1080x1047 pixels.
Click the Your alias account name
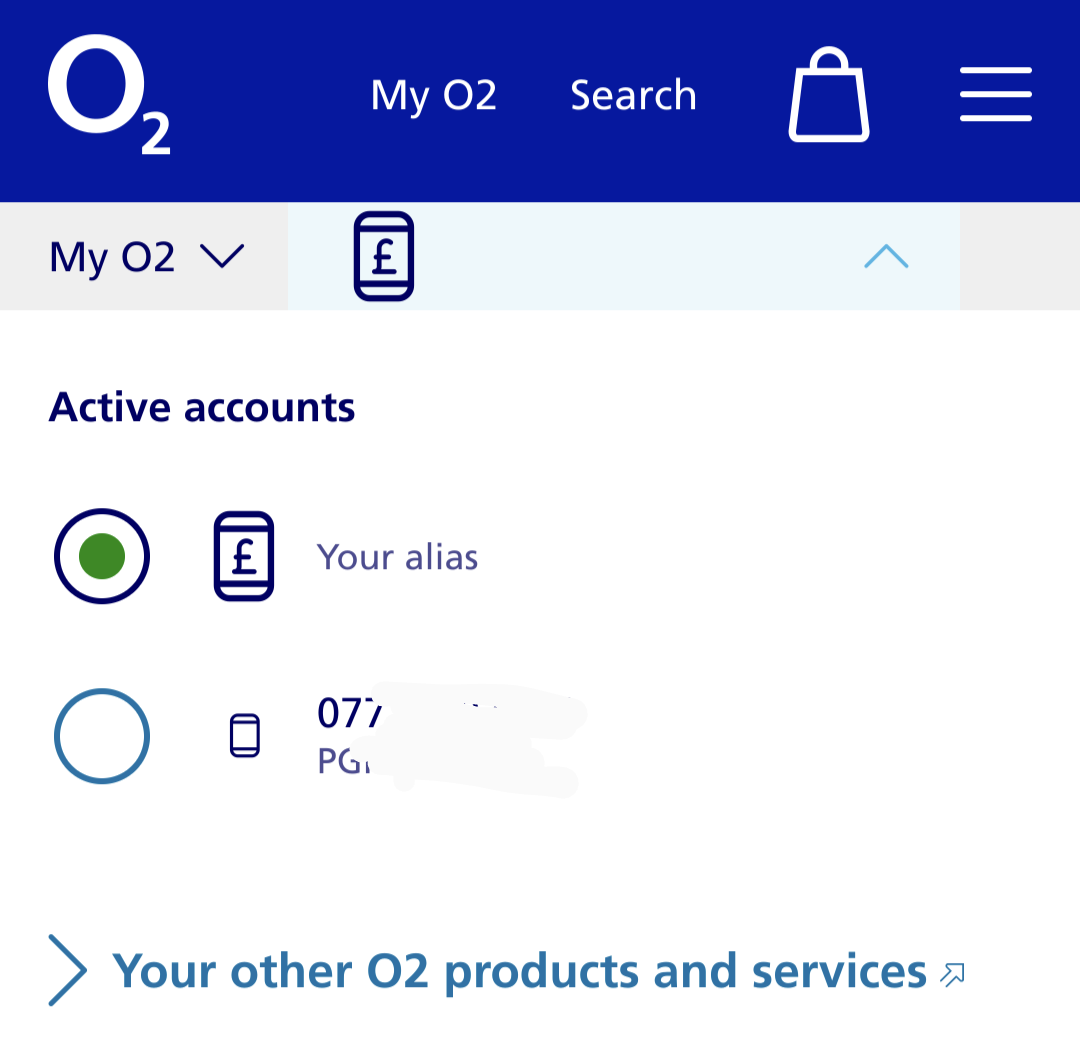coord(396,556)
